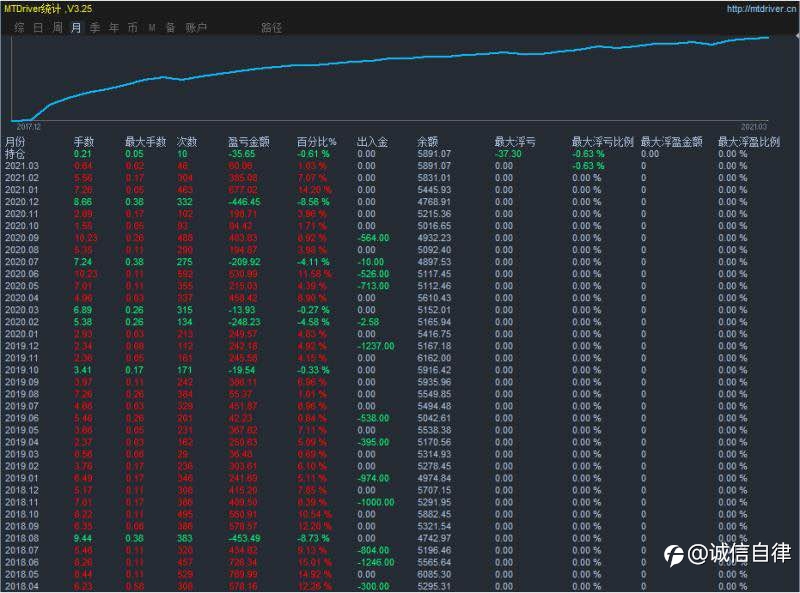The image size is (800, 593).
Task: Select the 2020.07 month row label
Action: coord(22,262)
